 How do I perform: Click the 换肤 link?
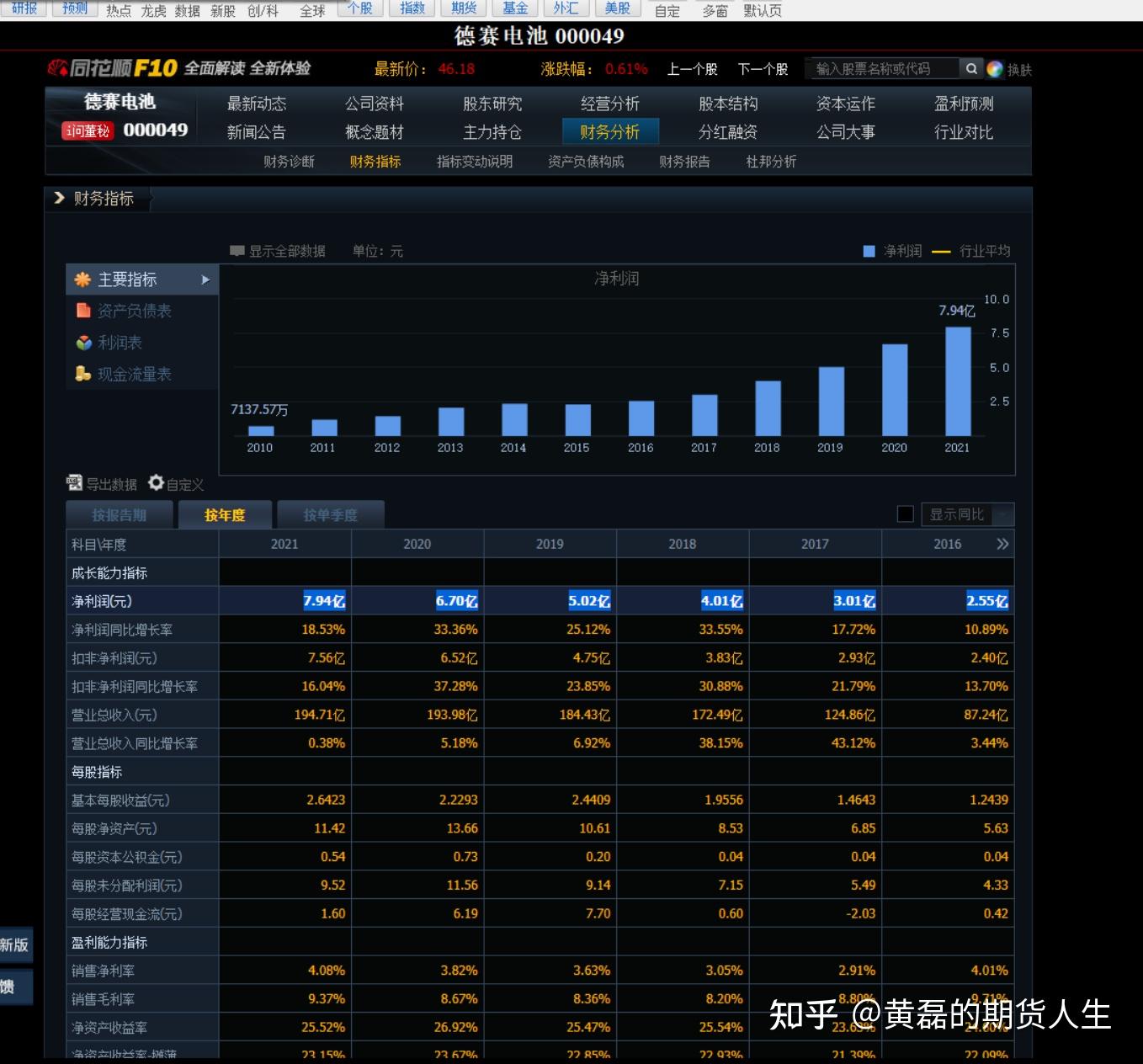(1019, 69)
